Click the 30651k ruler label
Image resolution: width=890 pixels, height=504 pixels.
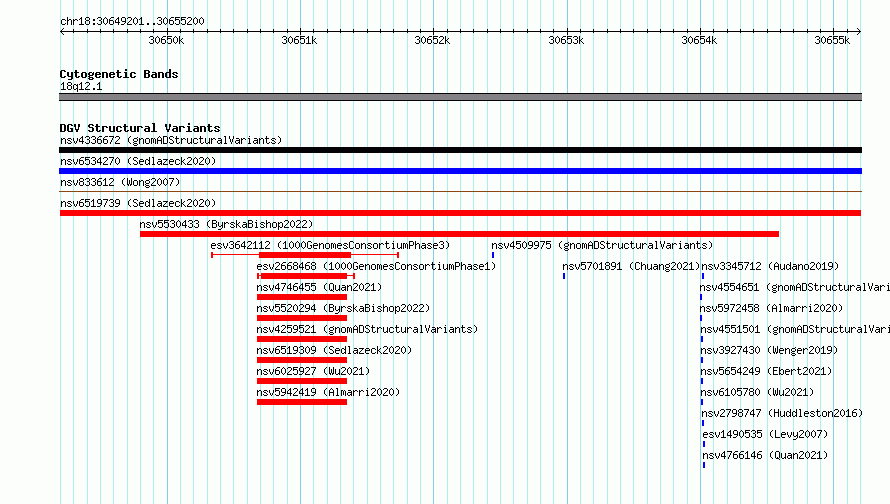pos(299,40)
